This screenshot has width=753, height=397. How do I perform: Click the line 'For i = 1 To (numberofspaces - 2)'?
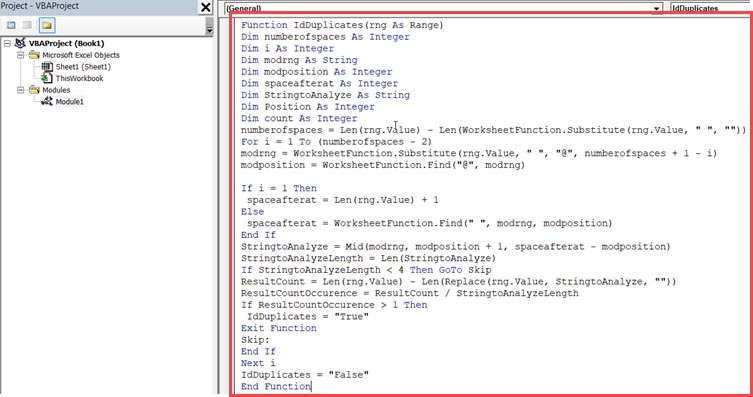tap(336, 142)
